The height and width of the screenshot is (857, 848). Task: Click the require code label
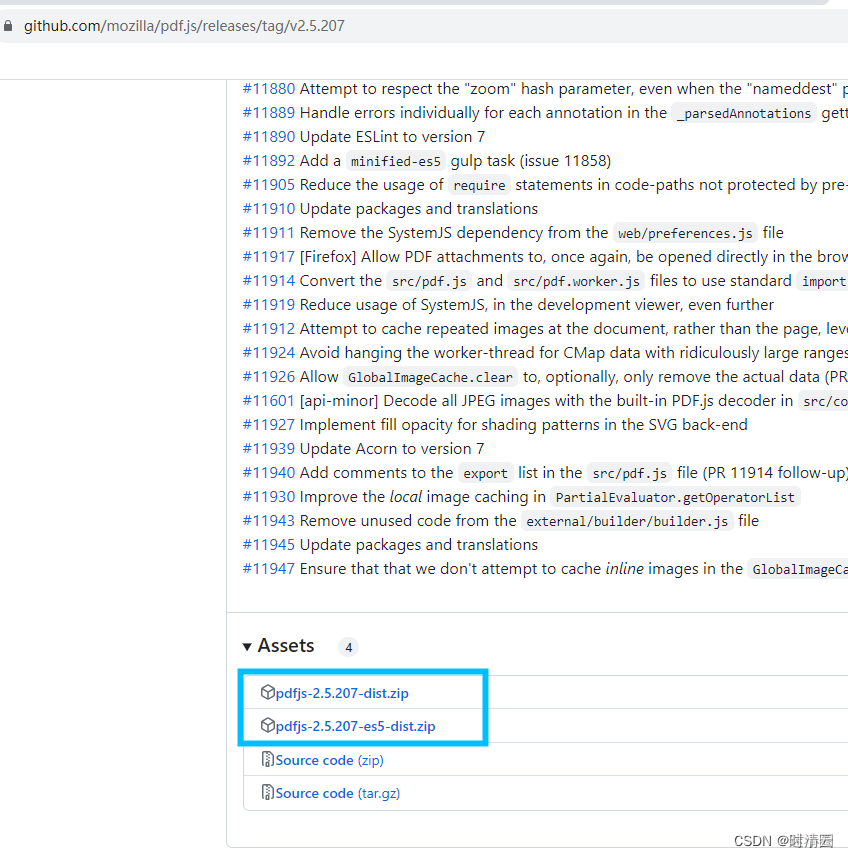480,185
